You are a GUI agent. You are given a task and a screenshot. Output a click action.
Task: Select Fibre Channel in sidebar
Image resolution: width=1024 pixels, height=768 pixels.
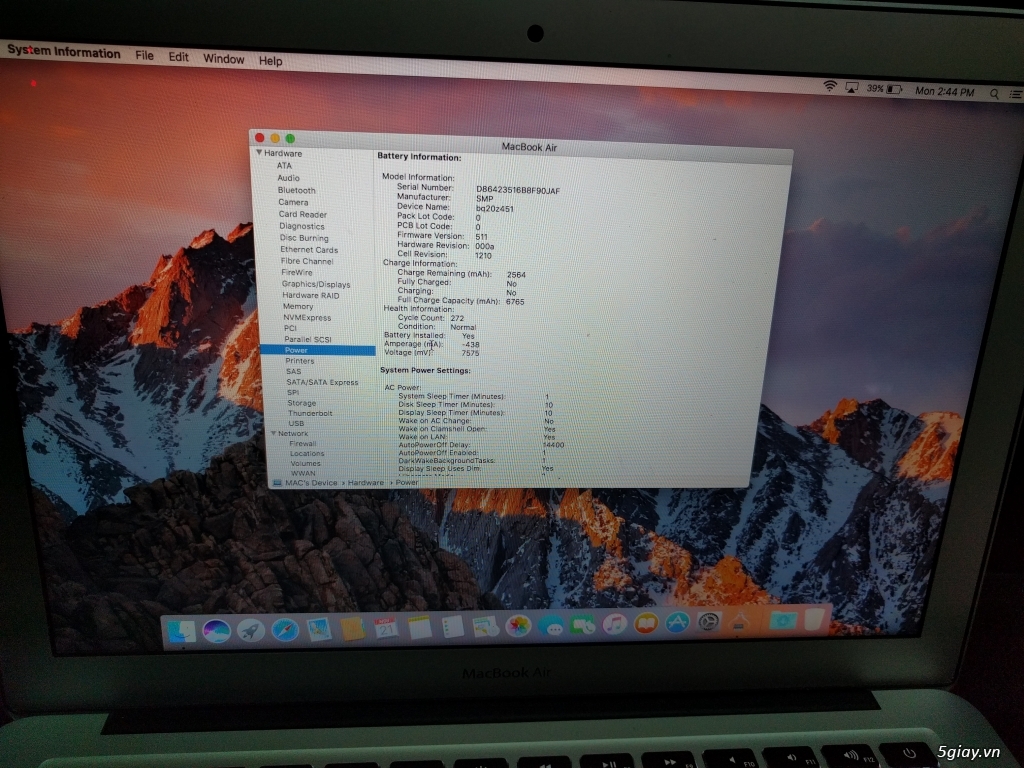[307, 261]
